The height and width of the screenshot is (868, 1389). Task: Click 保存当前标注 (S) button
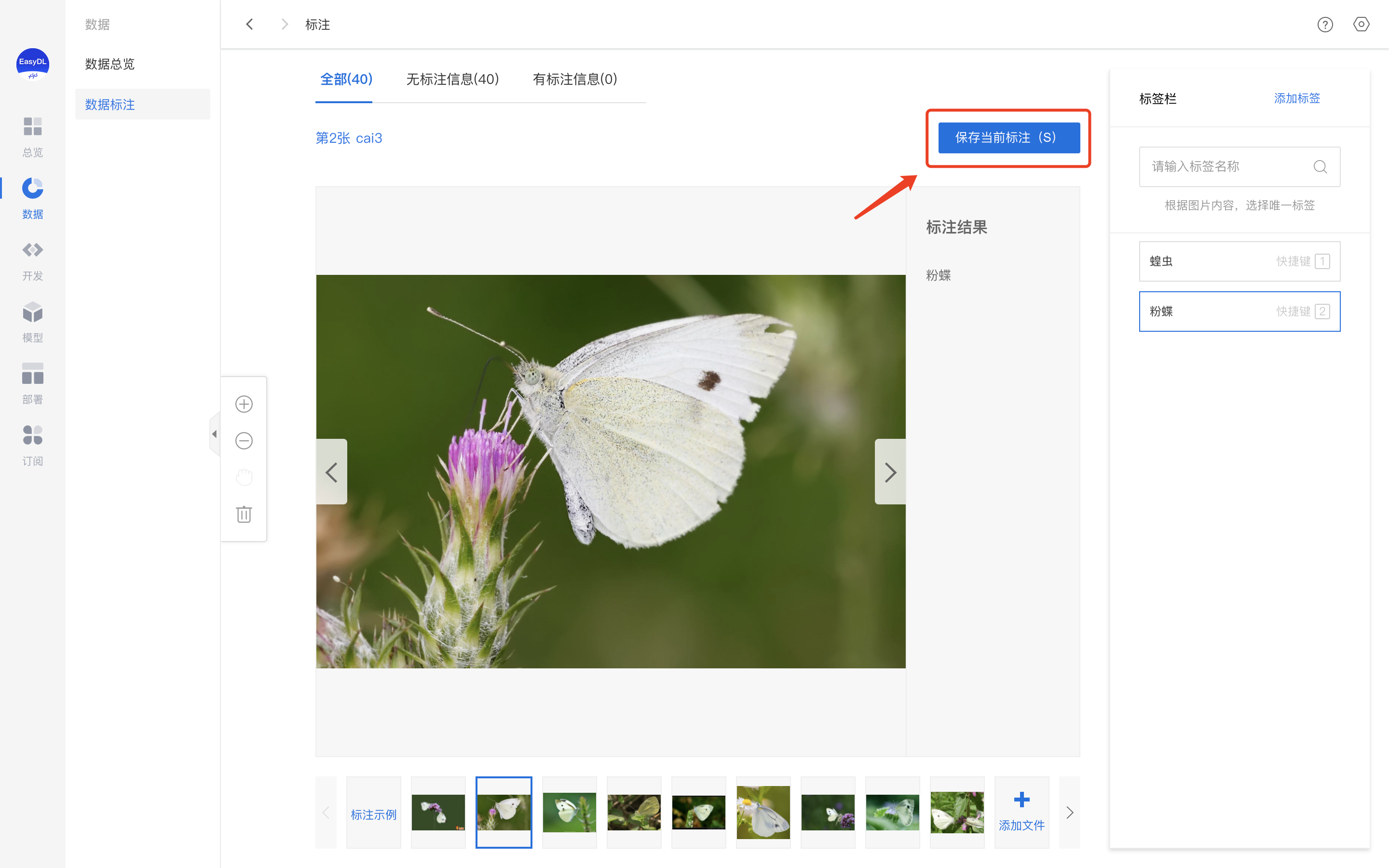tap(1008, 138)
